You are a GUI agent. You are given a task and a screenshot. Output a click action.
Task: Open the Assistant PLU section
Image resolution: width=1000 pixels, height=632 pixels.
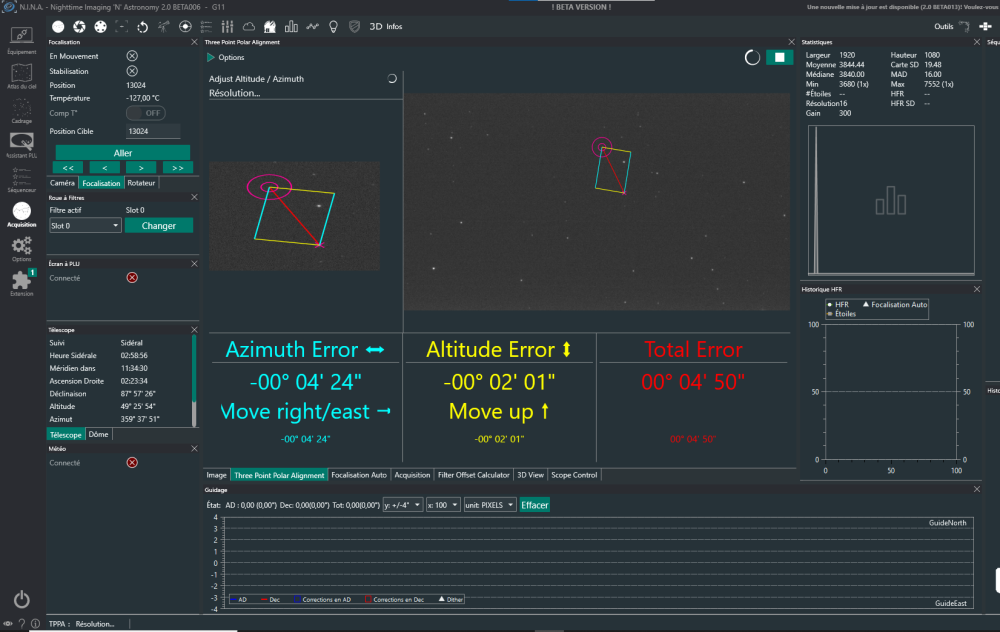(22, 145)
